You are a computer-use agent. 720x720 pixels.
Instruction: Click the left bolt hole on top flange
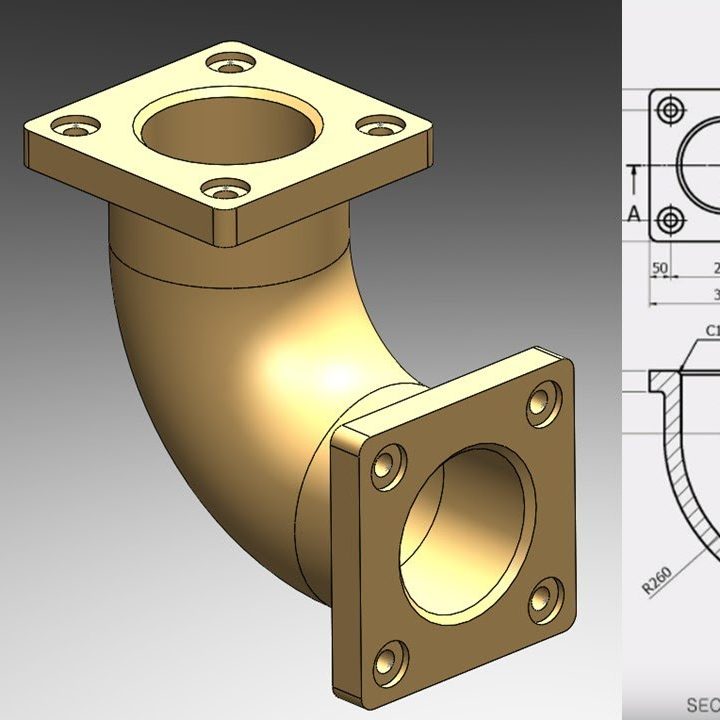pos(77,127)
